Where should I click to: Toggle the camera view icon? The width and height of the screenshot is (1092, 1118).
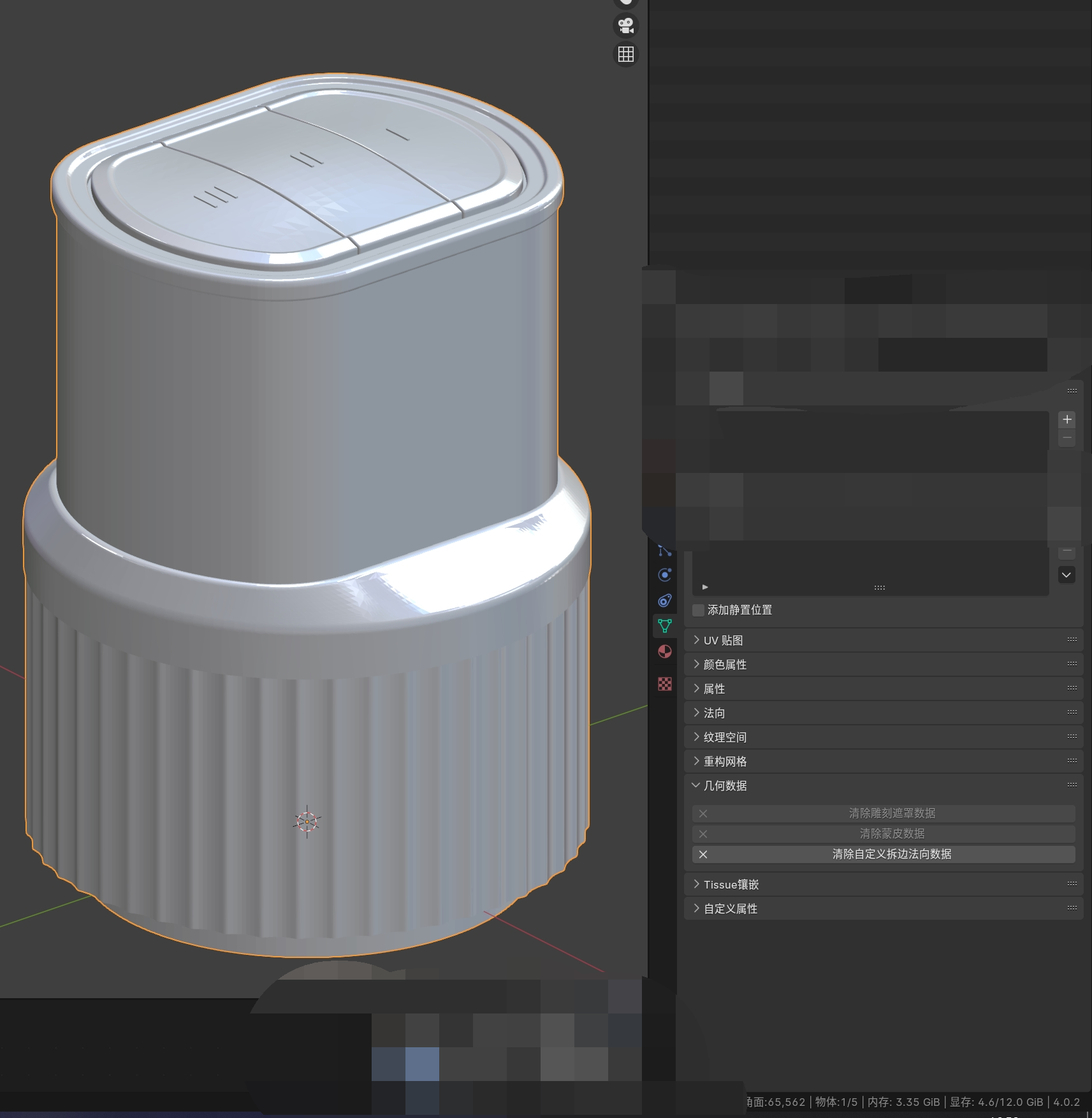click(x=626, y=25)
